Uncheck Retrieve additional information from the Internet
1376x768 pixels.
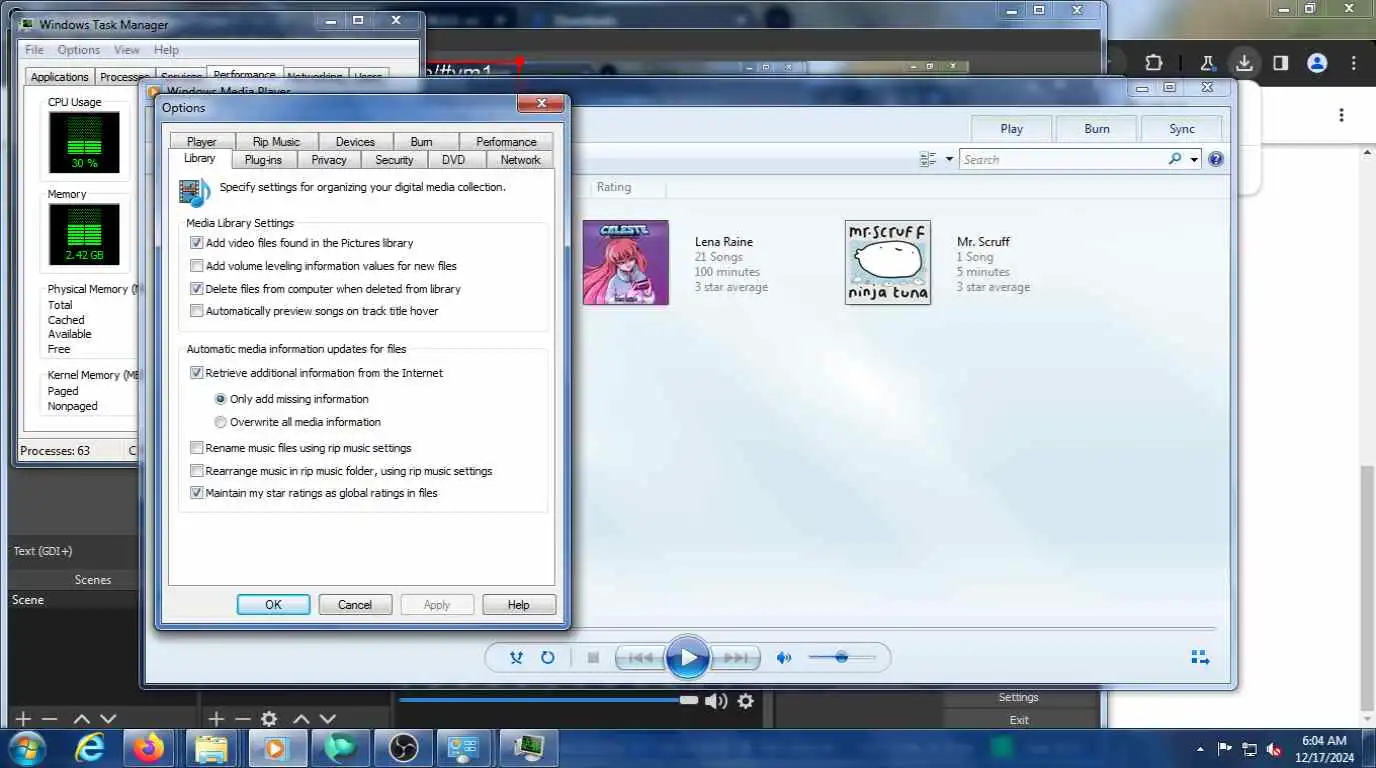(197, 373)
